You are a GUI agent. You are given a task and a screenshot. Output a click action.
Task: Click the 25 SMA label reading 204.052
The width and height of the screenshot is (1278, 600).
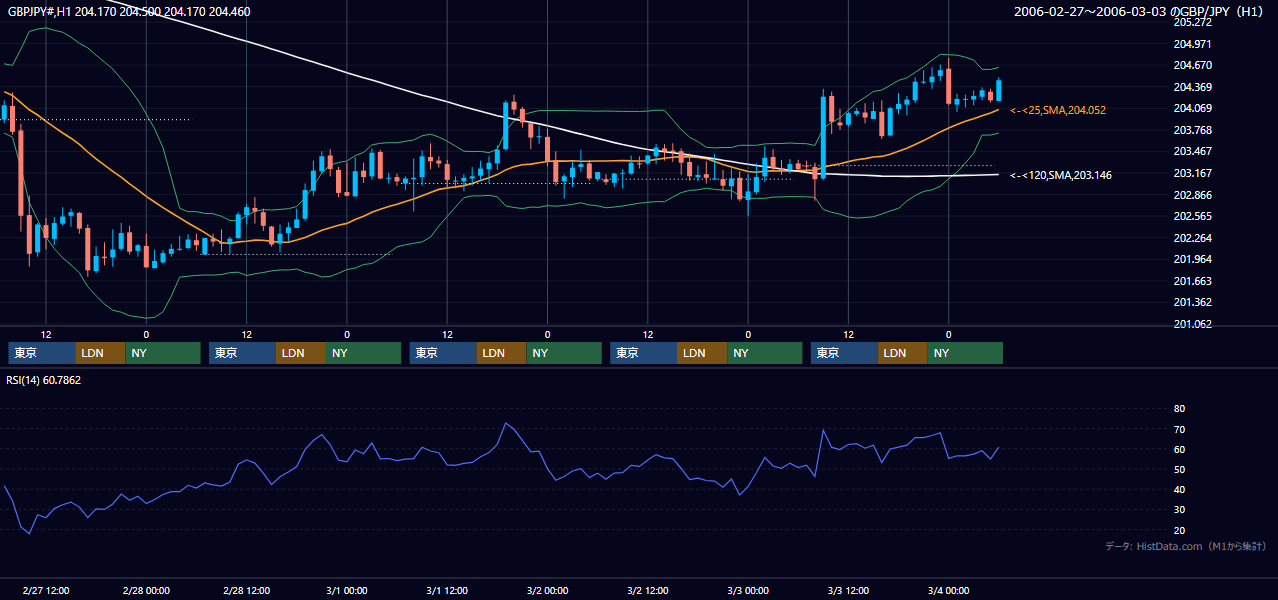click(x=1058, y=110)
